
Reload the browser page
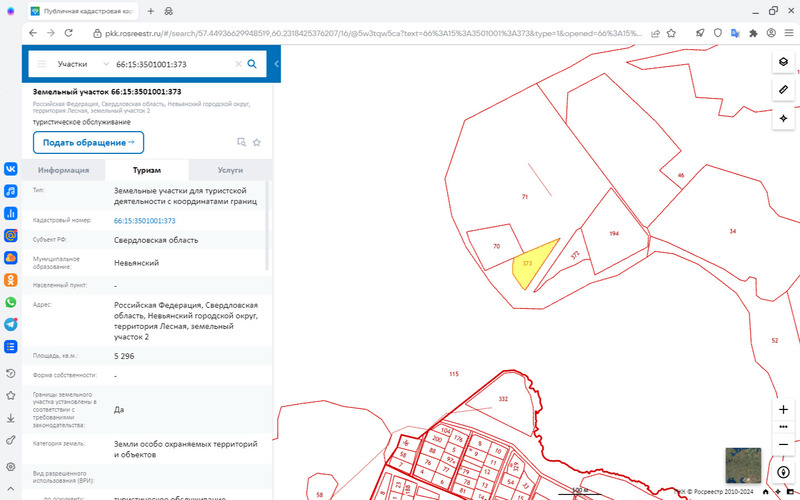coord(68,33)
